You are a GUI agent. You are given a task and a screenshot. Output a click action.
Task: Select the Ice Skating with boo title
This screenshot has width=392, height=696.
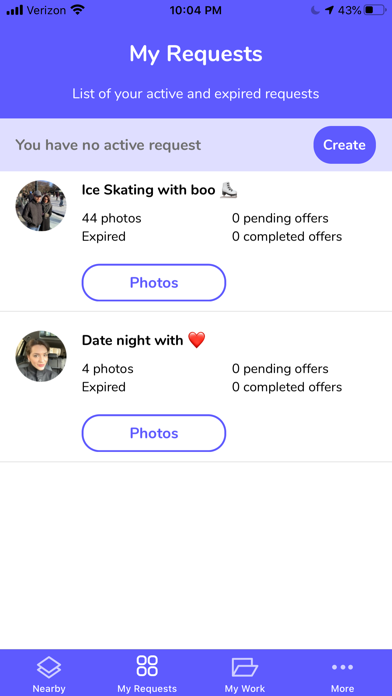pos(149,190)
